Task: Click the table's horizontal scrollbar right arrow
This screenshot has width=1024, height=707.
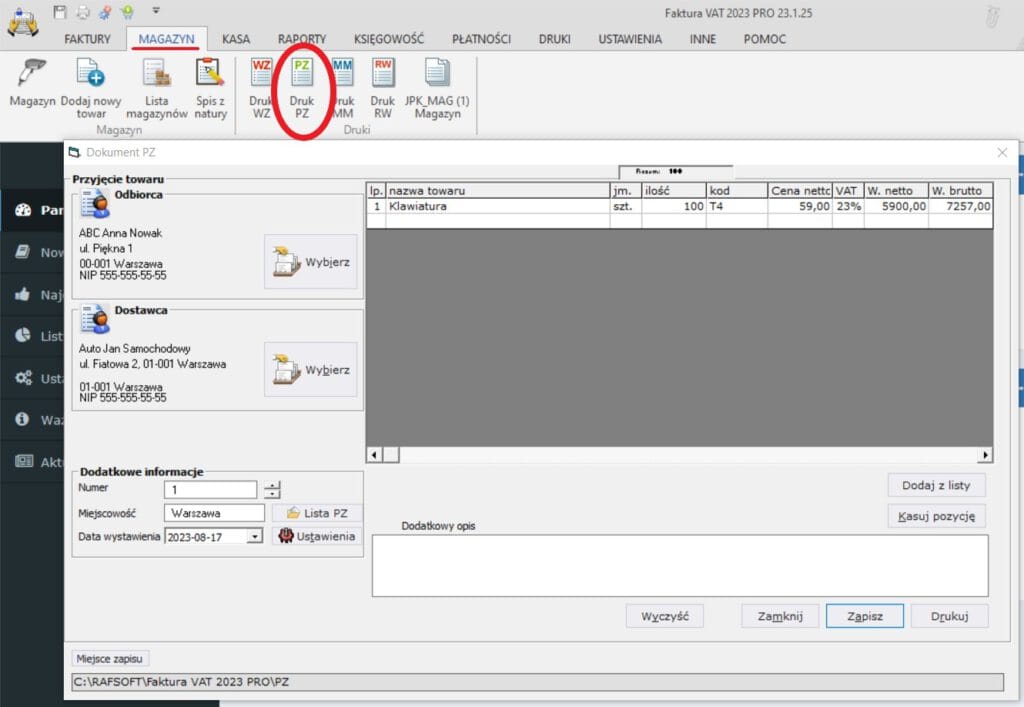Action: pos(985,455)
